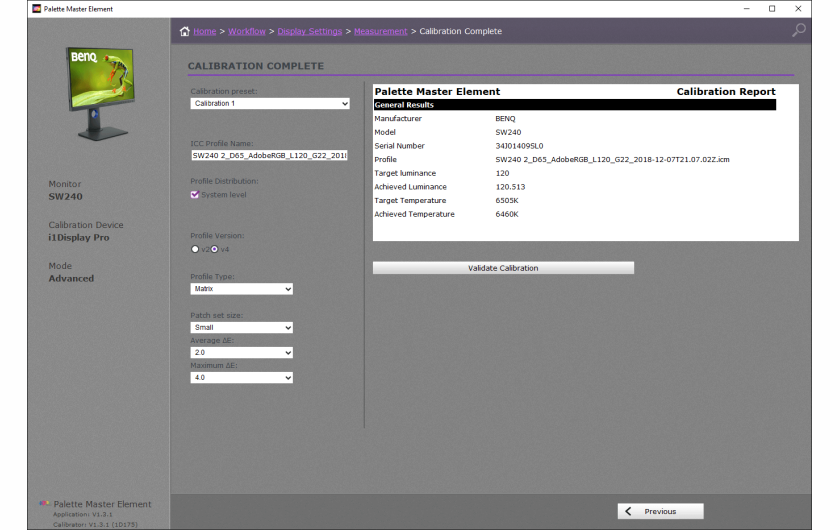Click the General Results header bar
Screen dimensions: 840x530
(575, 105)
